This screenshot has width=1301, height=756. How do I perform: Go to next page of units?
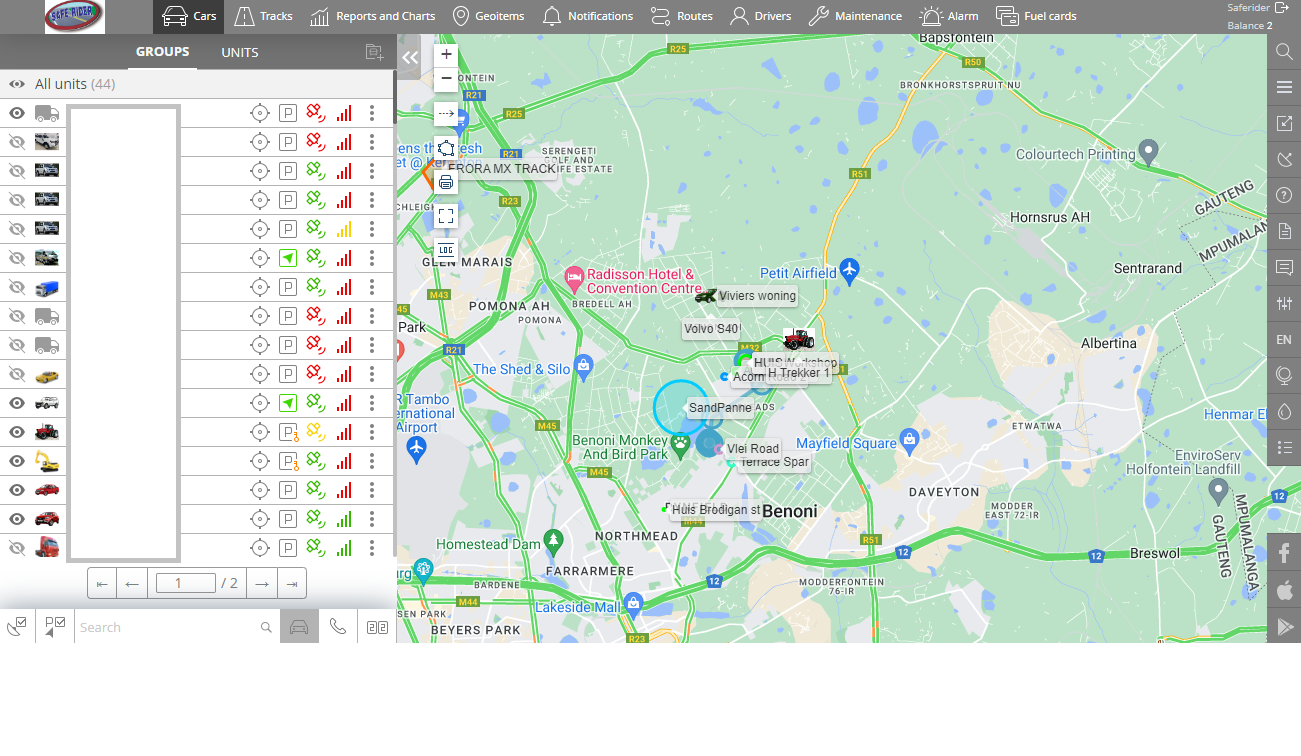click(262, 583)
